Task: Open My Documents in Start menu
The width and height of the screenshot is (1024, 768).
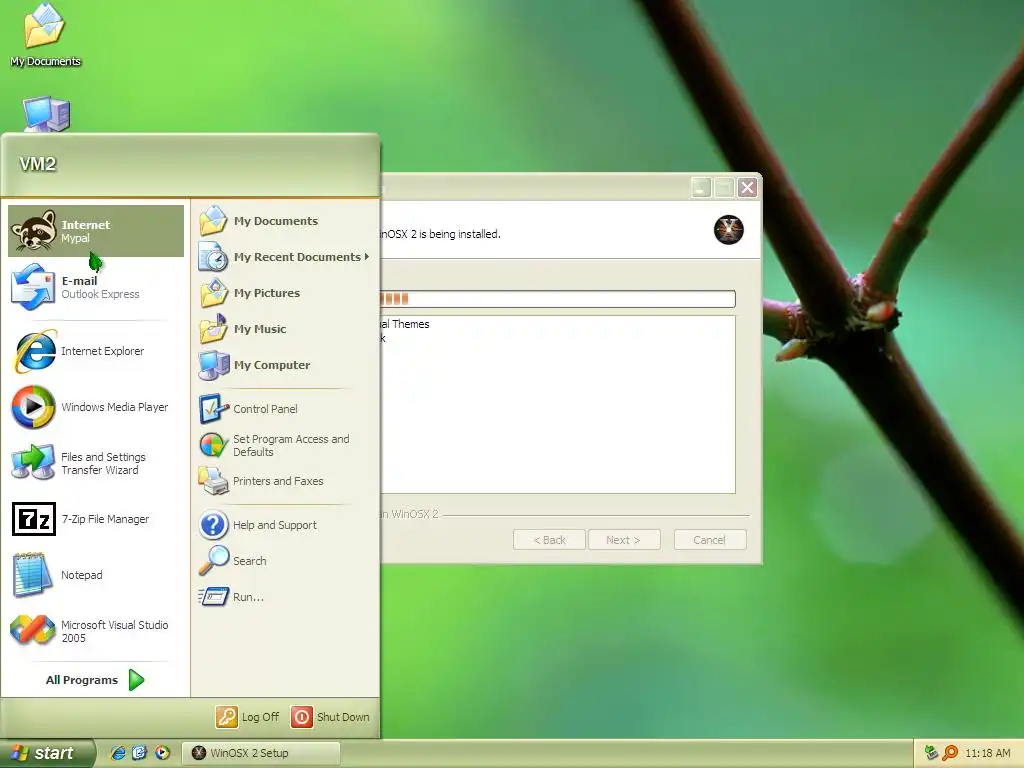Action: pos(285,221)
